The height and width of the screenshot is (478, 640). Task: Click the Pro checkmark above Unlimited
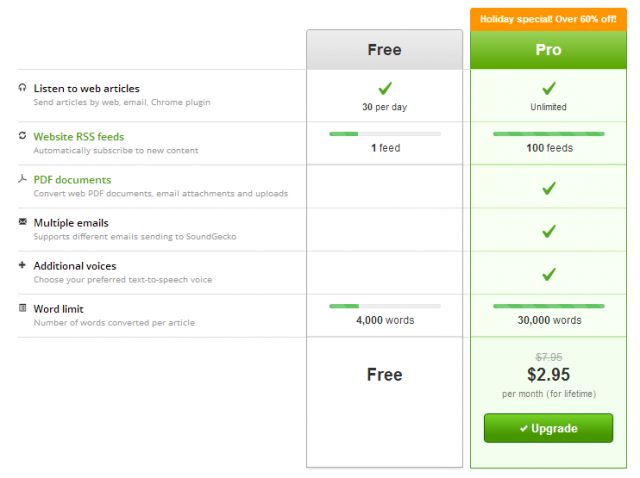548,88
